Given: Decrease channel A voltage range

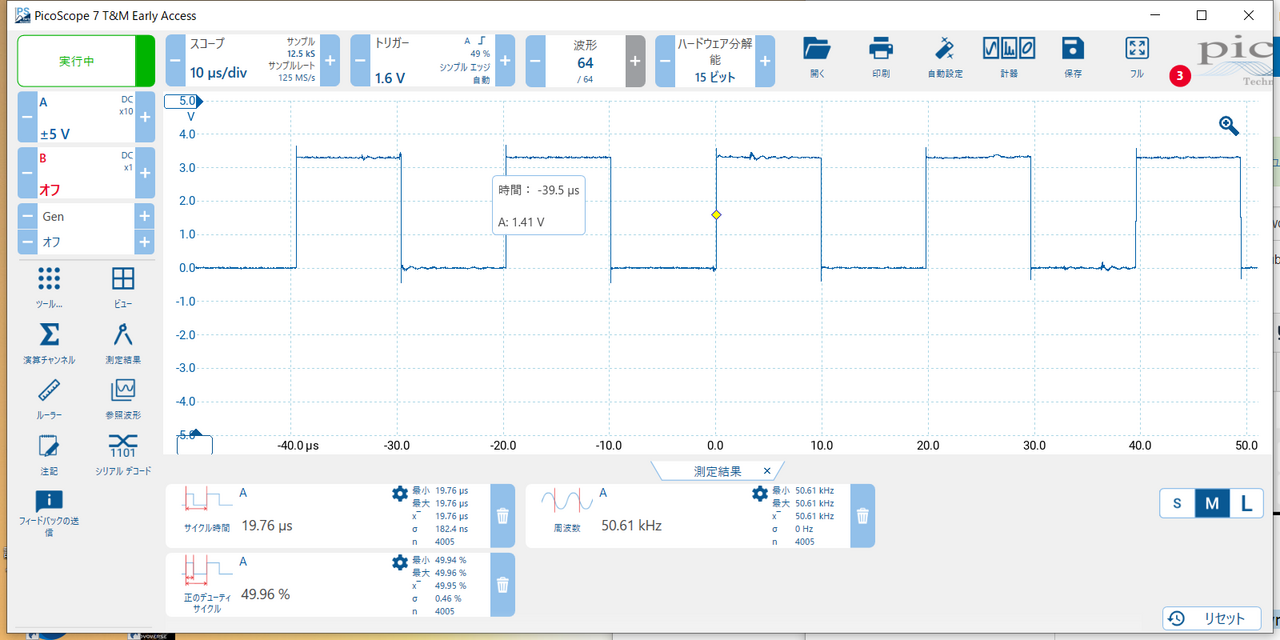Looking at the screenshot, I should click(27, 118).
